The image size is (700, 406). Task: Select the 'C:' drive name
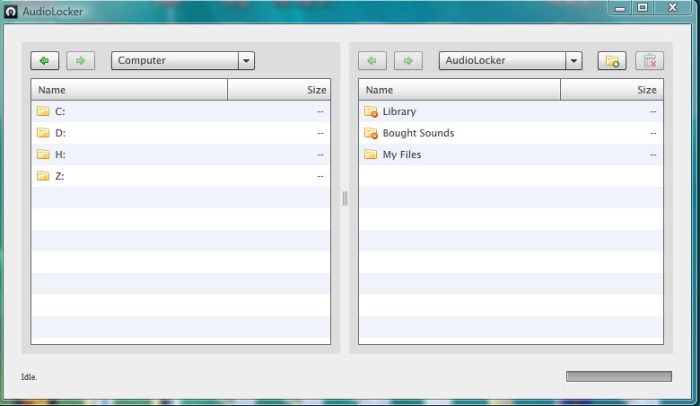coord(60,112)
